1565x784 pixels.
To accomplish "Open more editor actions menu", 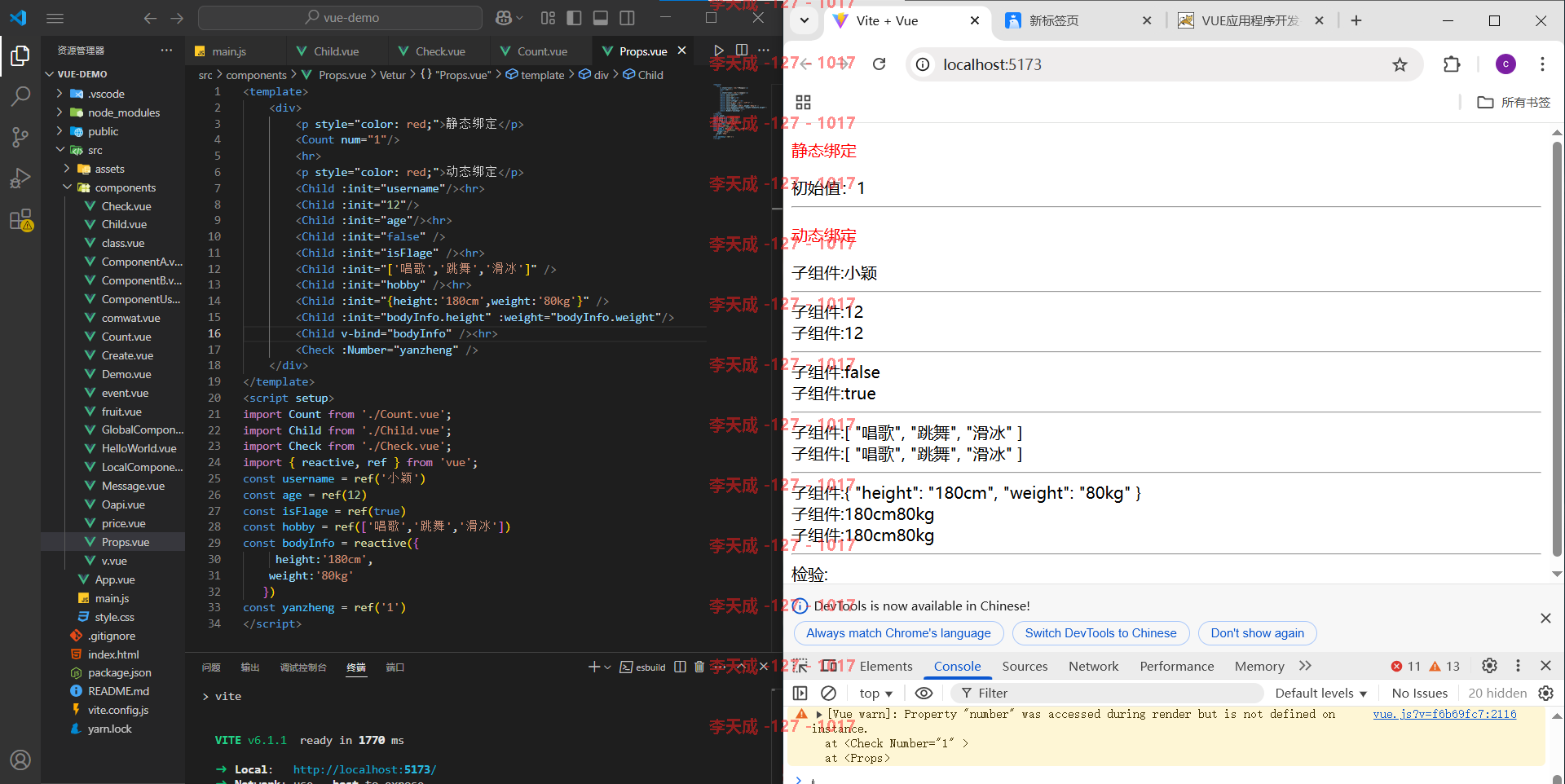I will tap(764, 51).
